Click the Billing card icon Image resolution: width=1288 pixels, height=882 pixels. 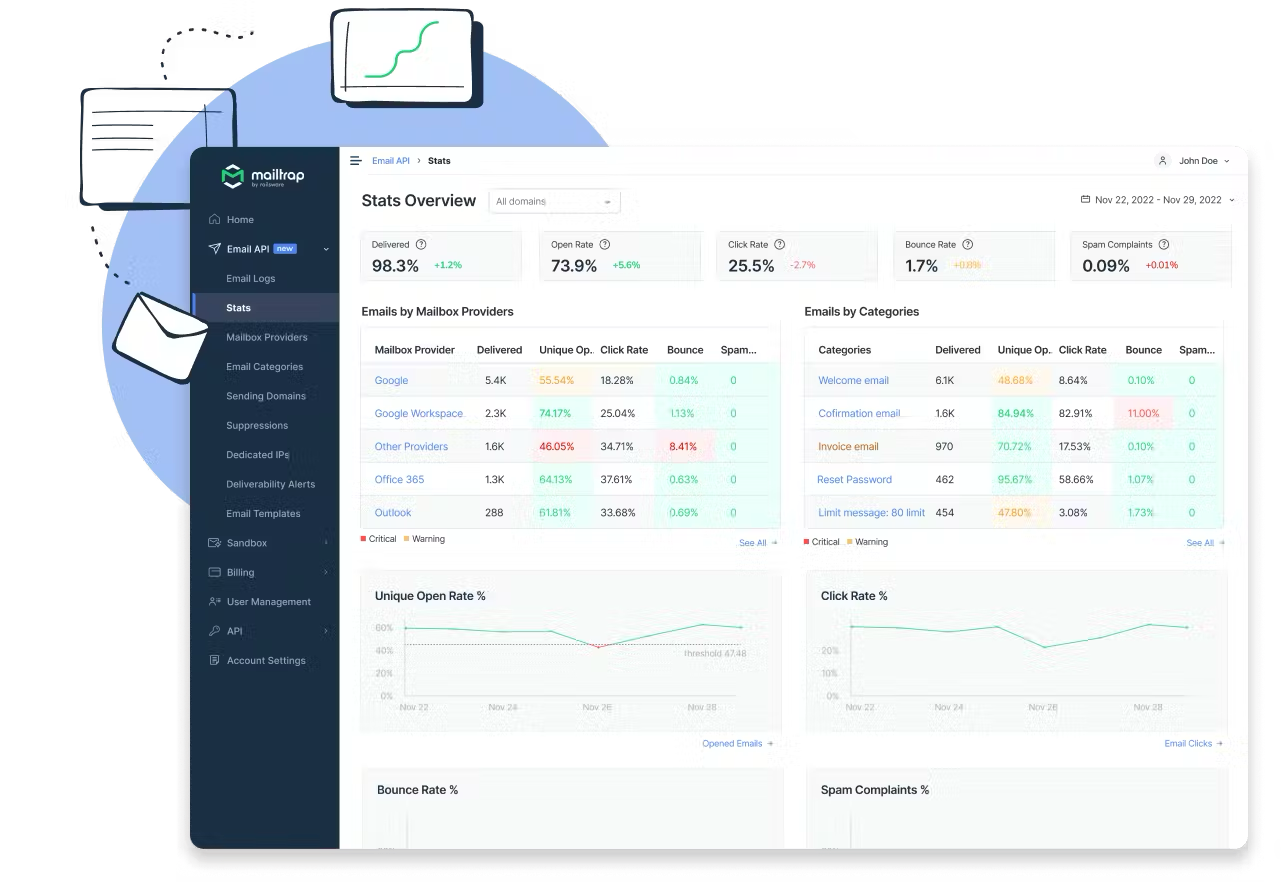coord(214,572)
